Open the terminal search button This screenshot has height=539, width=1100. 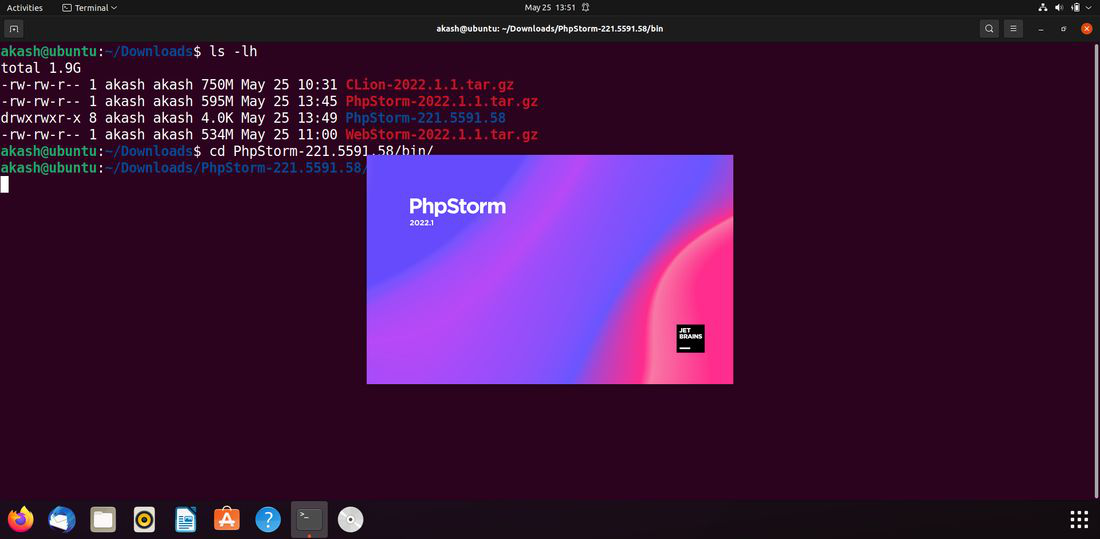[989, 29]
